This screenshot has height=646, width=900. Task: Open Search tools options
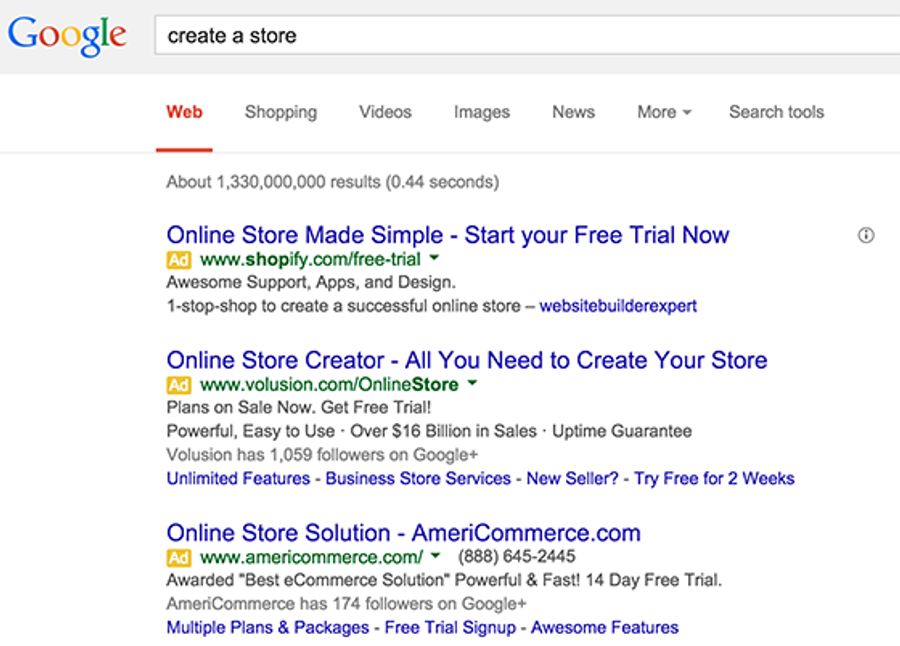(x=776, y=112)
